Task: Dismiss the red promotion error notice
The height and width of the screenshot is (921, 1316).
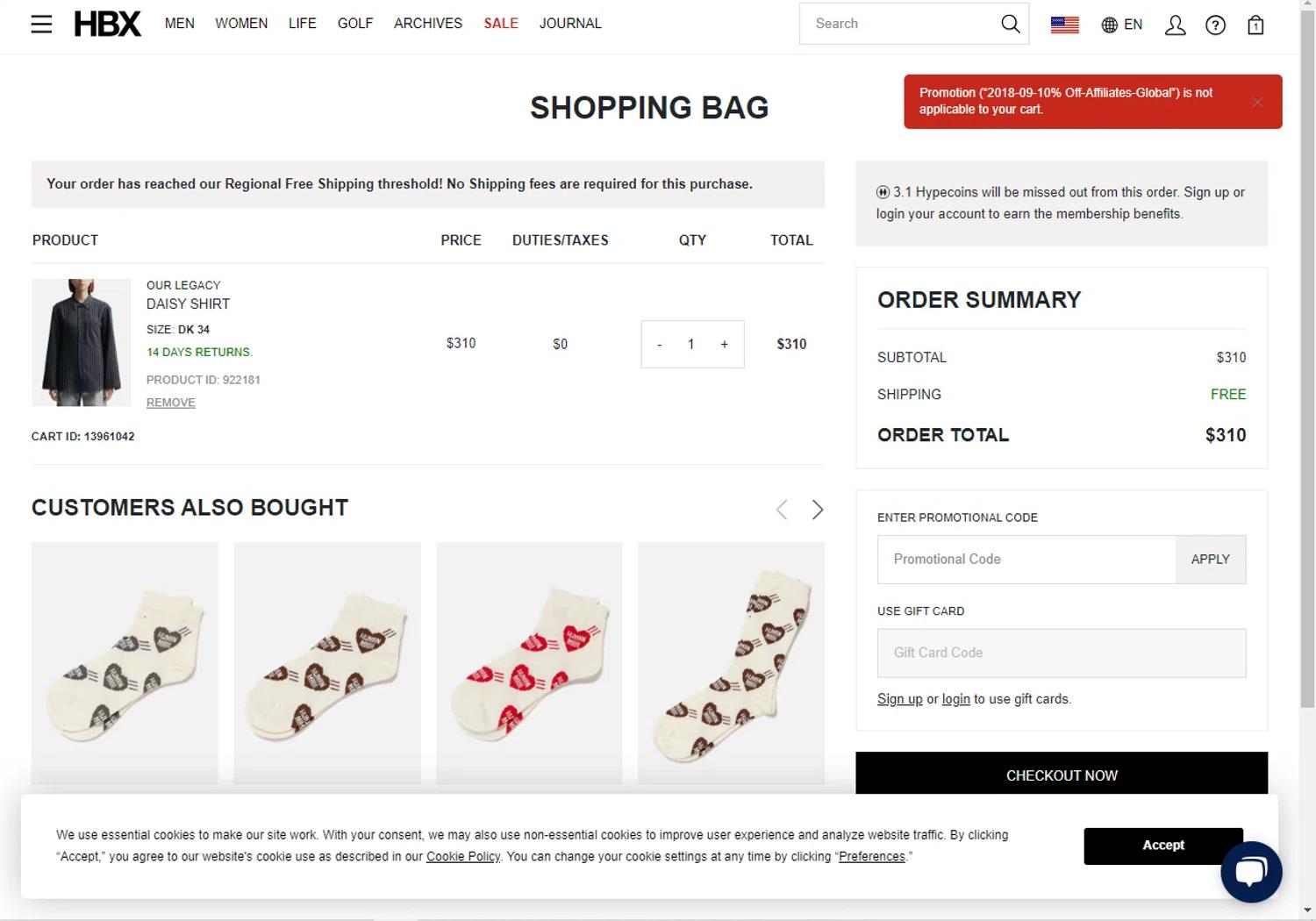Action: pyautogui.click(x=1257, y=102)
